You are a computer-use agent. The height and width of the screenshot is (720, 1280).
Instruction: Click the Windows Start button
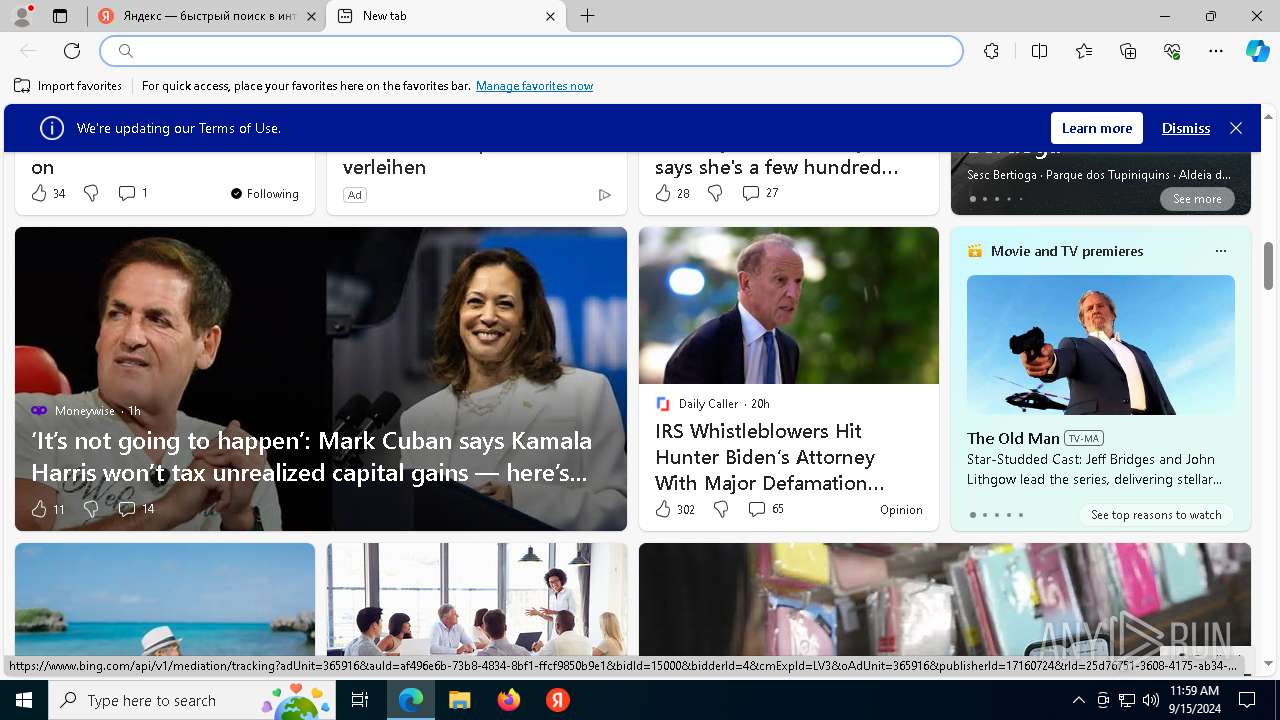click(x=24, y=700)
